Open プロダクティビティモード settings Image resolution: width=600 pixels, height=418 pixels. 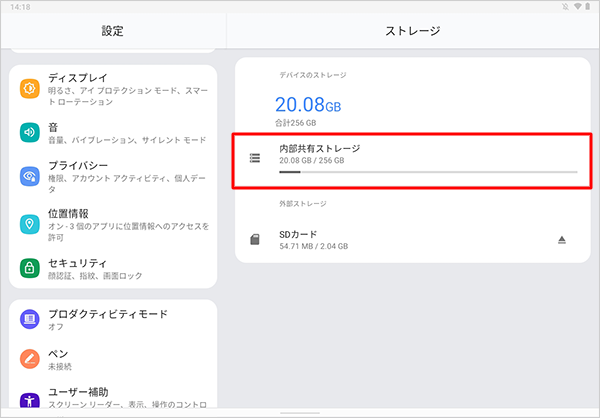tap(113, 320)
